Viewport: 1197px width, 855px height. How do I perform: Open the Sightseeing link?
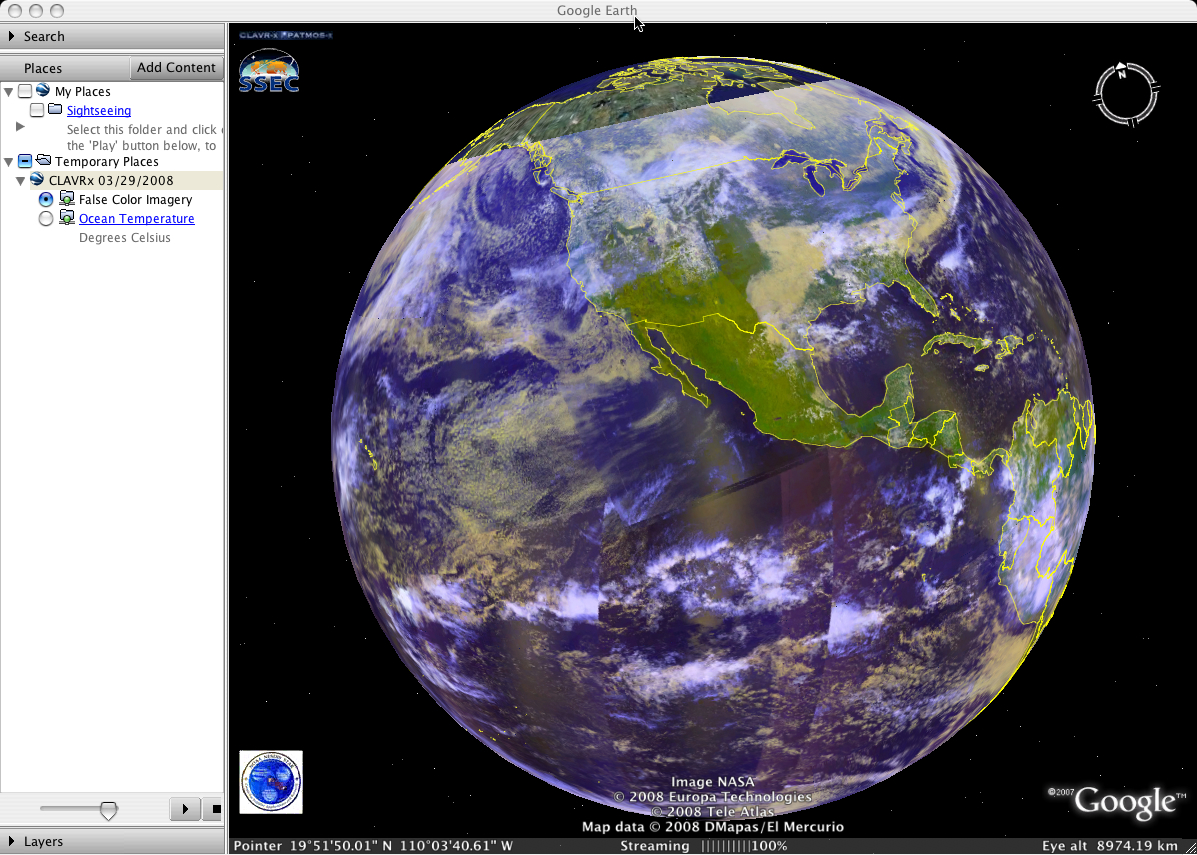pyautogui.click(x=98, y=111)
